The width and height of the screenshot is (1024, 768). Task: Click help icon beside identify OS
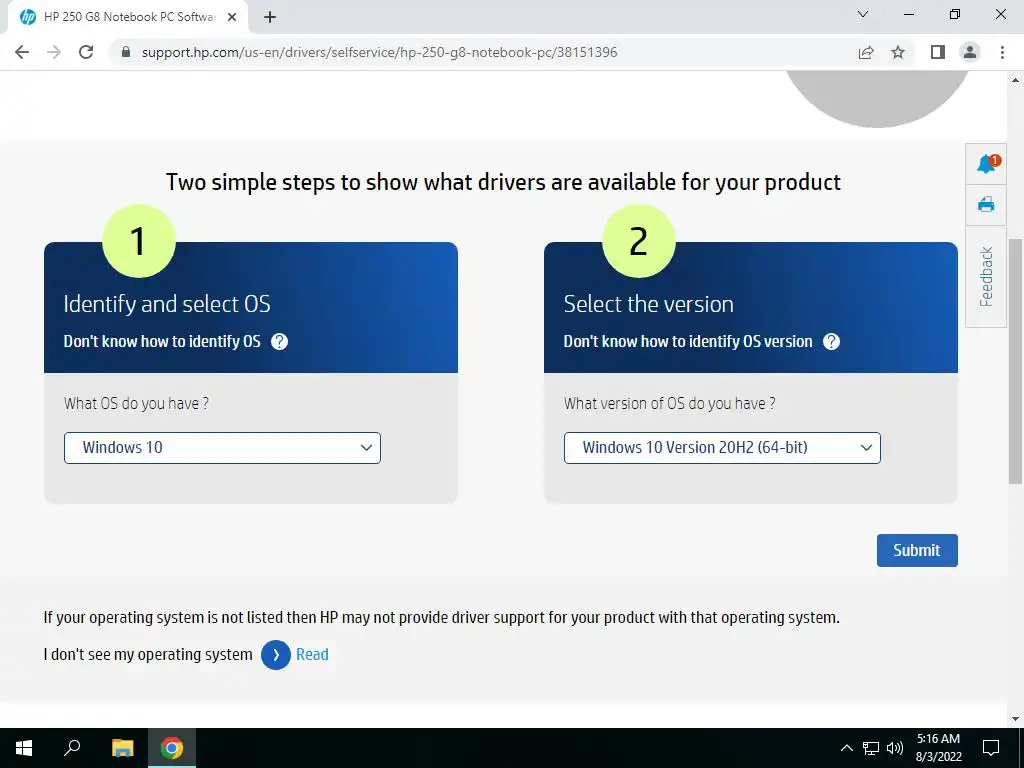pyautogui.click(x=280, y=342)
